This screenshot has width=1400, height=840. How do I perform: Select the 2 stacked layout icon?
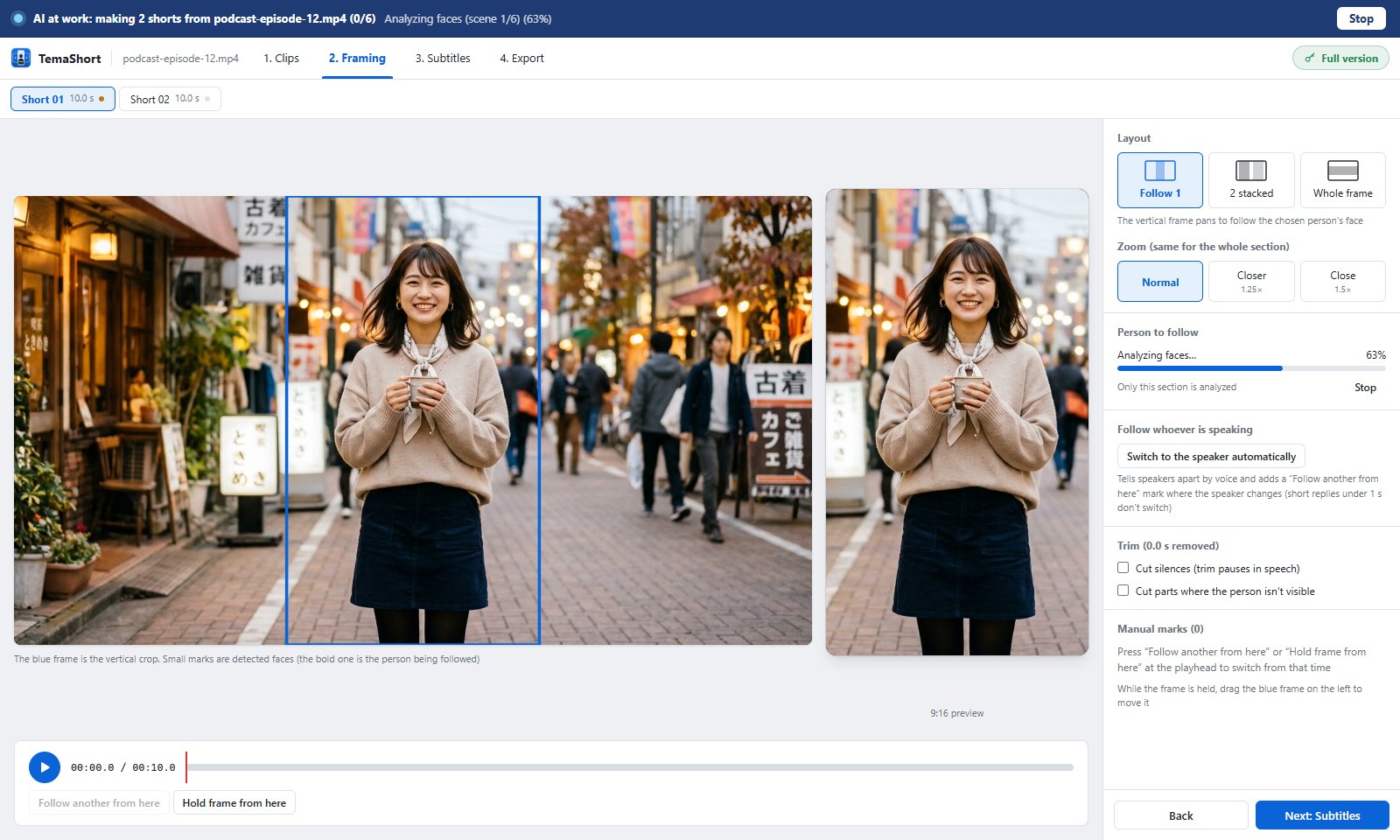pos(1251,170)
